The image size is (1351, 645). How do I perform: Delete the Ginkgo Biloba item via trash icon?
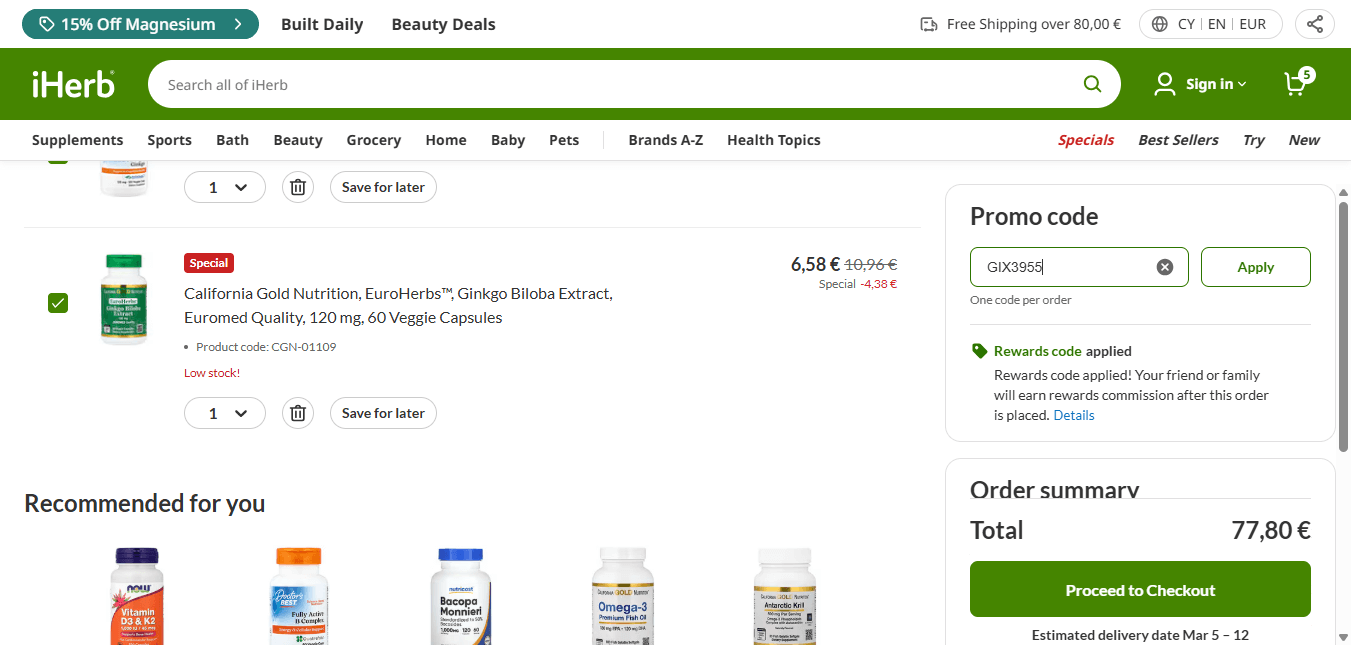[297, 412]
